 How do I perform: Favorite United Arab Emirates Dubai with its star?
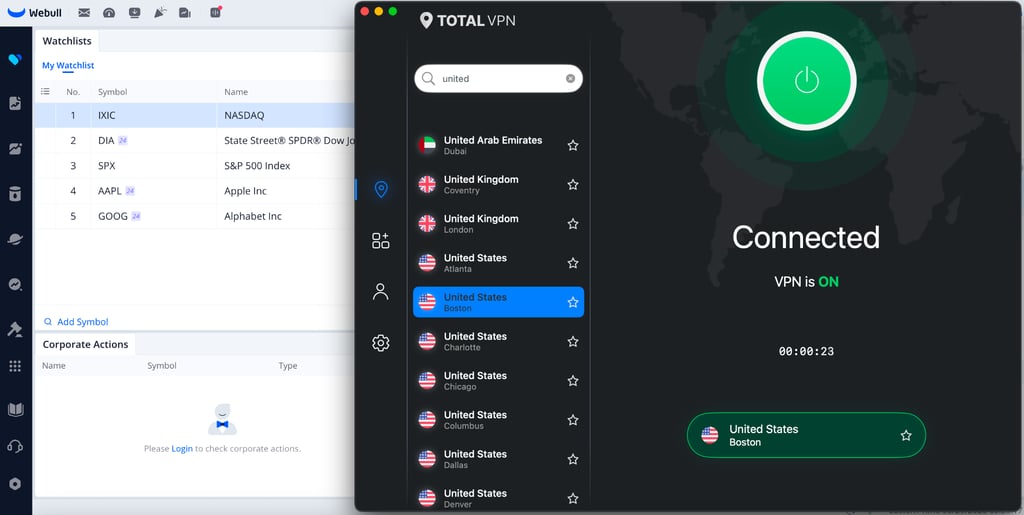tap(573, 146)
